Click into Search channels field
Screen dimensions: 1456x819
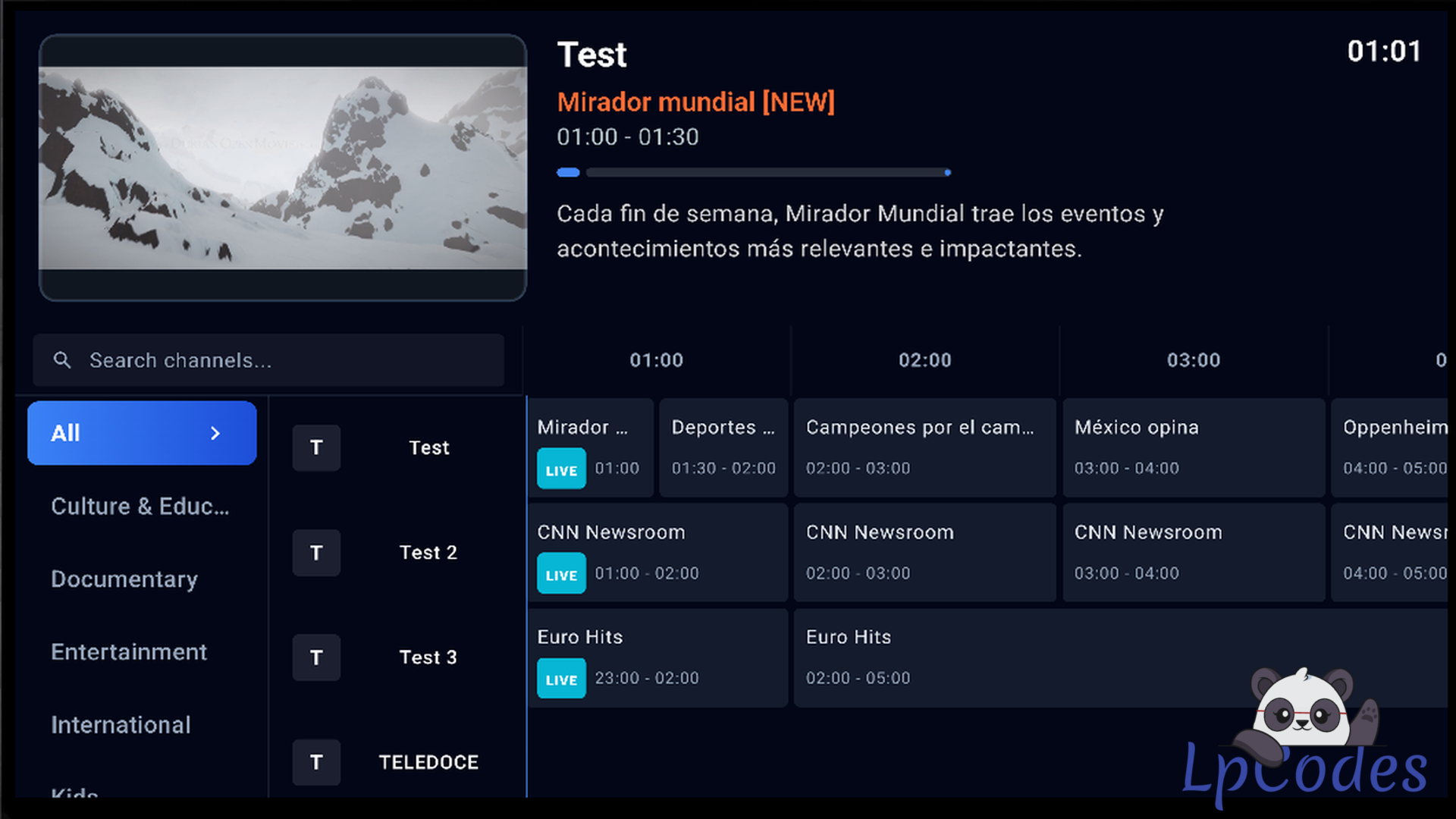pos(288,360)
